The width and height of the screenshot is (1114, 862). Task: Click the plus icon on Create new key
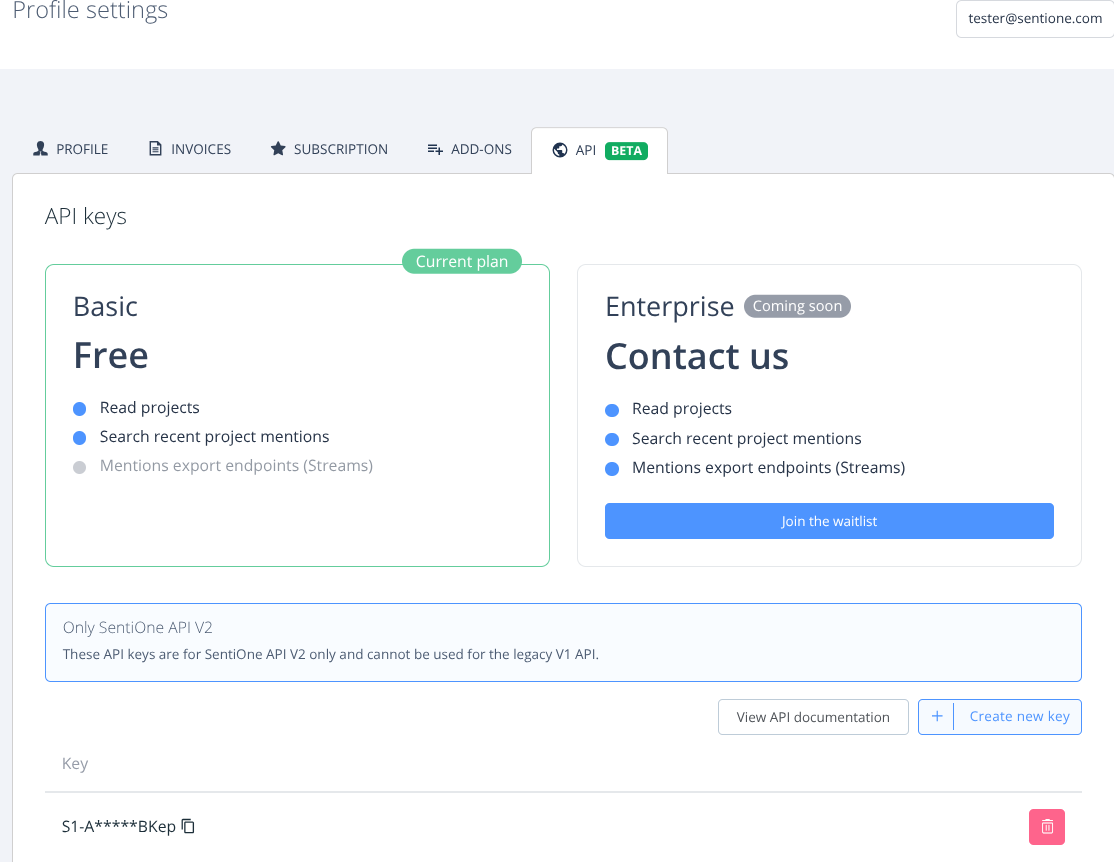pyautogui.click(x=936, y=716)
